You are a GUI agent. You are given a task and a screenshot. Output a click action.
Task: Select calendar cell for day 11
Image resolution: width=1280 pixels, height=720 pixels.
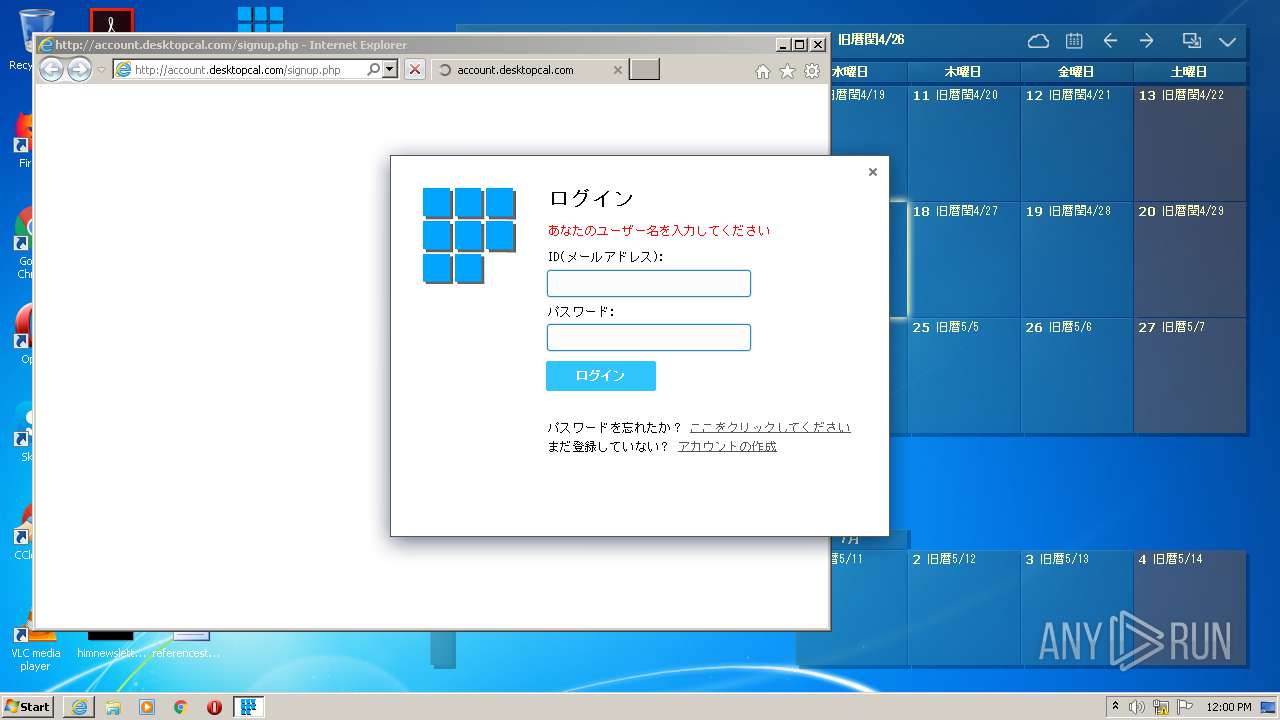964,143
